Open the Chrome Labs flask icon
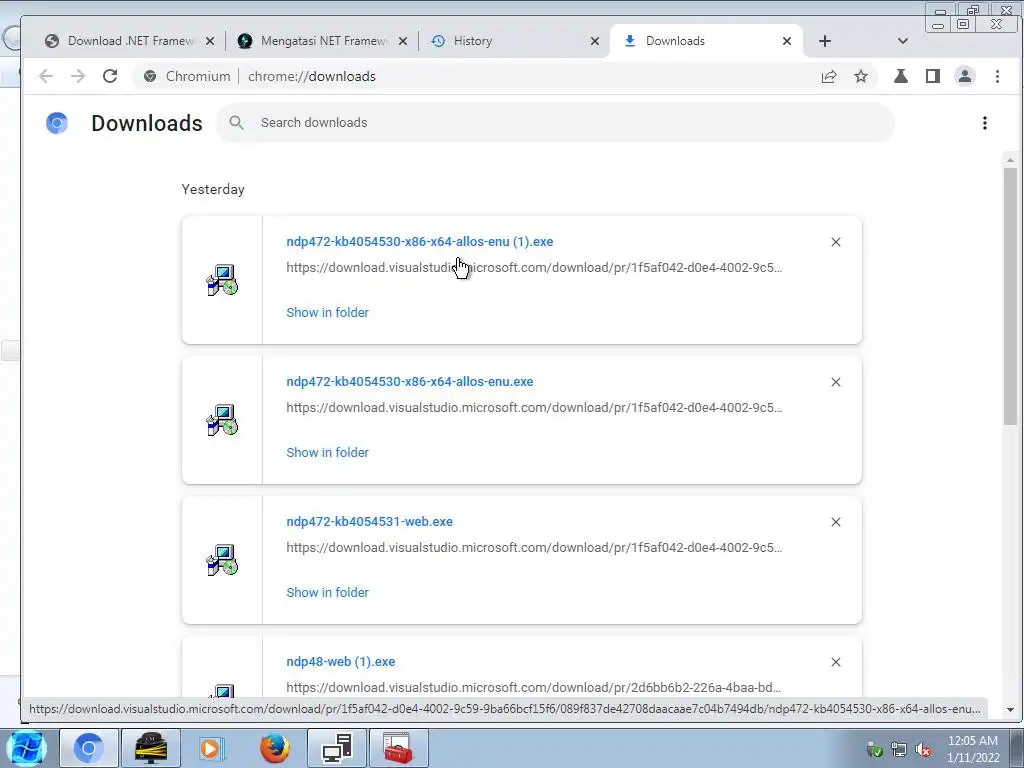The width and height of the screenshot is (1024, 768). click(x=901, y=76)
